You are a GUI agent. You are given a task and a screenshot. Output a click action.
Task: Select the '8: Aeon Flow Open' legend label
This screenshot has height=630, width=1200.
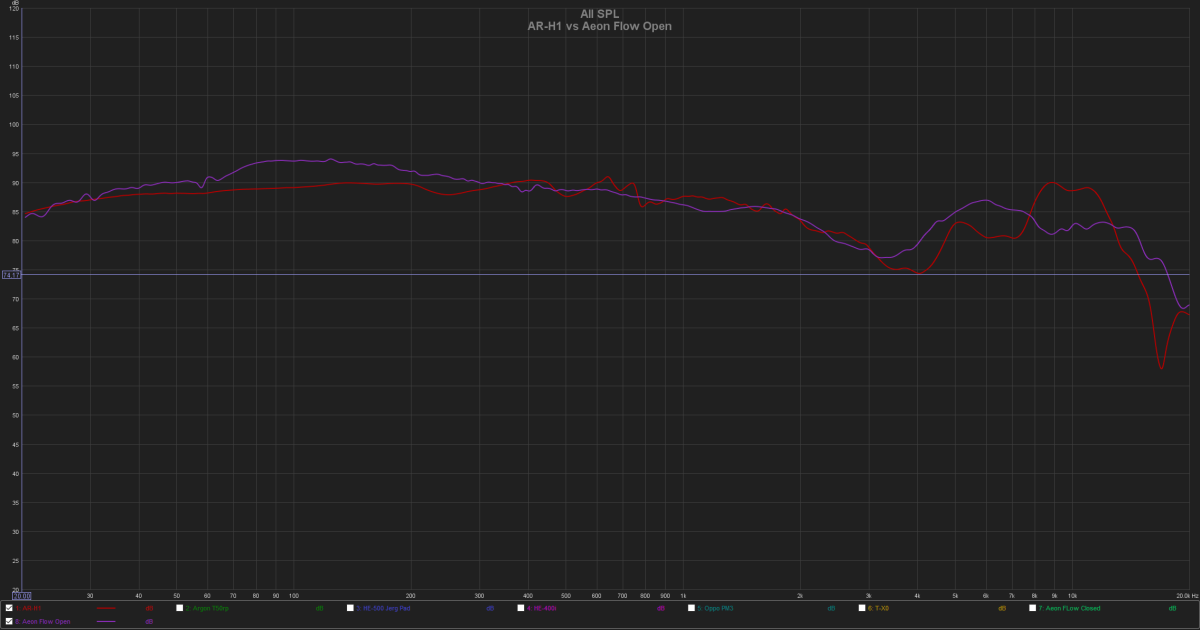pyautogui.click(x=43, y=621)
